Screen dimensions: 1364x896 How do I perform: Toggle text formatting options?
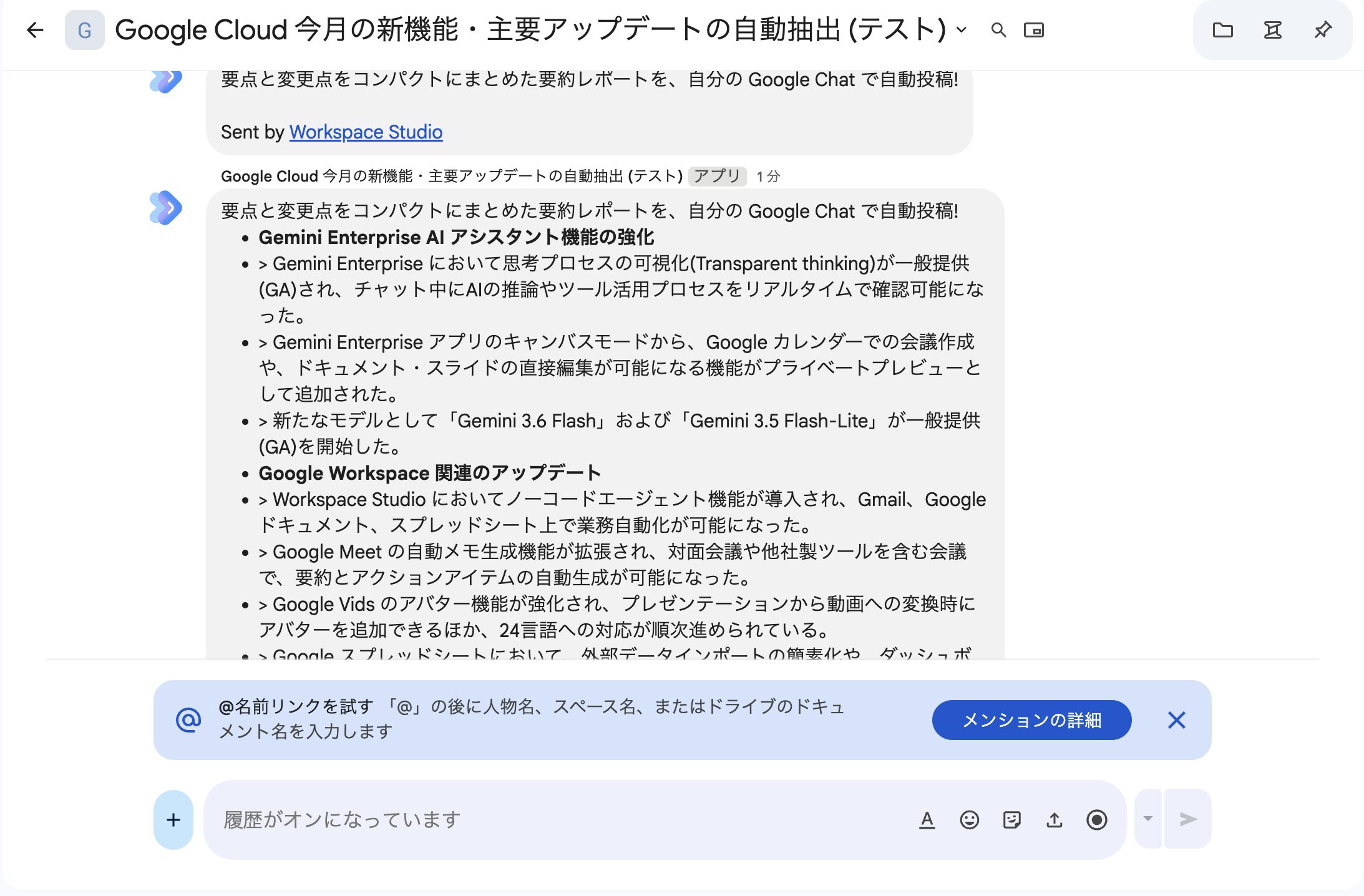pos(927,820)
